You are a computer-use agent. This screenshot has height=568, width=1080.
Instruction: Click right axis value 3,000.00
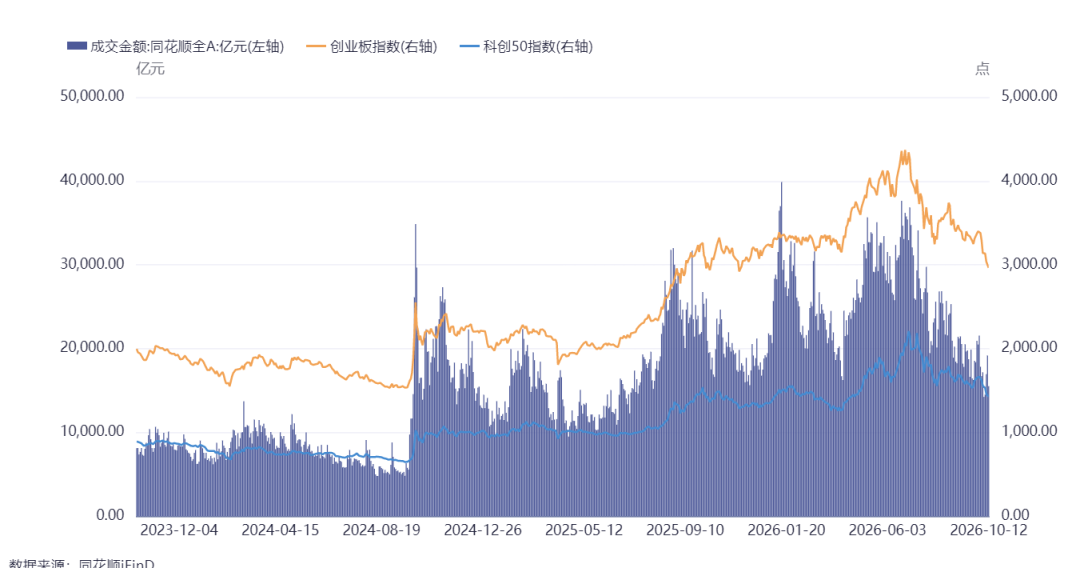1029,264
